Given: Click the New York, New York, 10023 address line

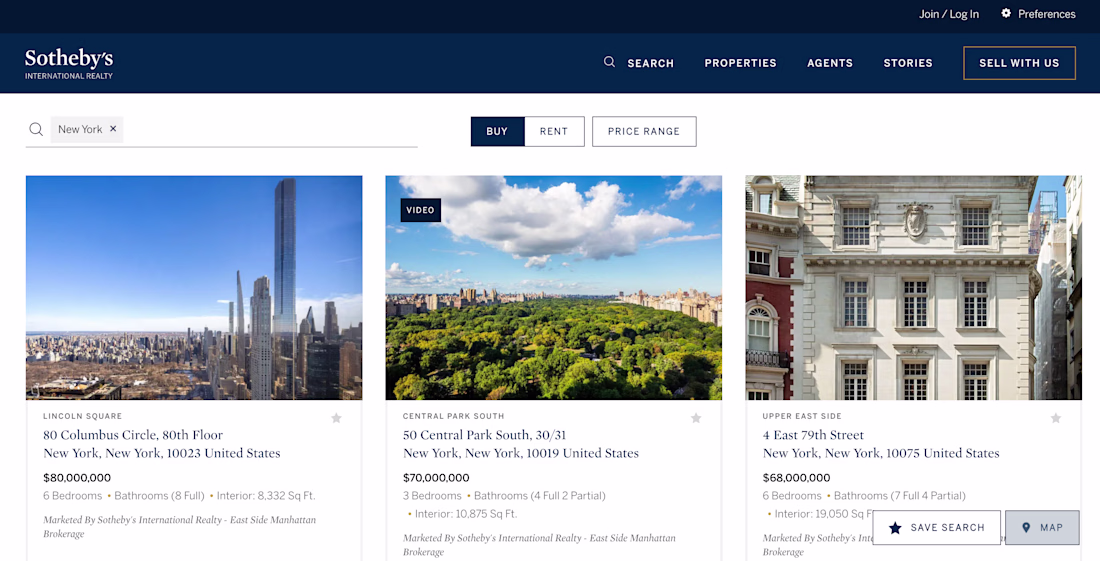Looking at the screenshot, I should coord(162,453).
